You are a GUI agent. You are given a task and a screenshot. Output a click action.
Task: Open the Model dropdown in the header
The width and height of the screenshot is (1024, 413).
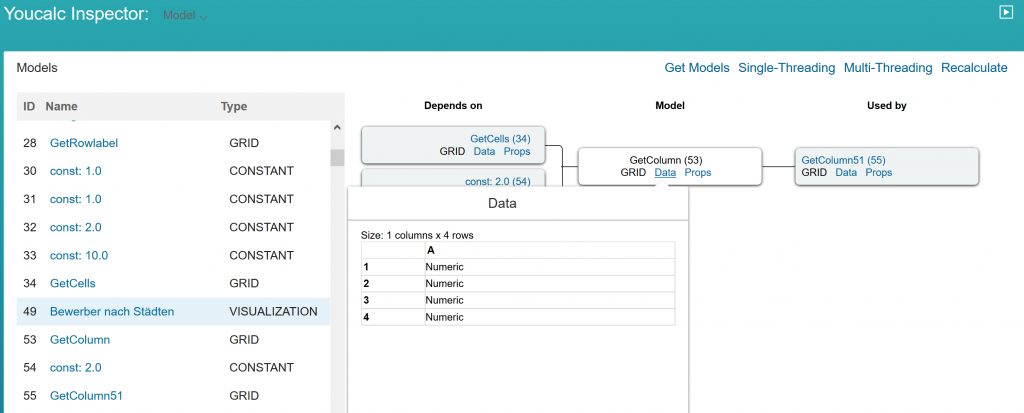click(x=185, y=15)
